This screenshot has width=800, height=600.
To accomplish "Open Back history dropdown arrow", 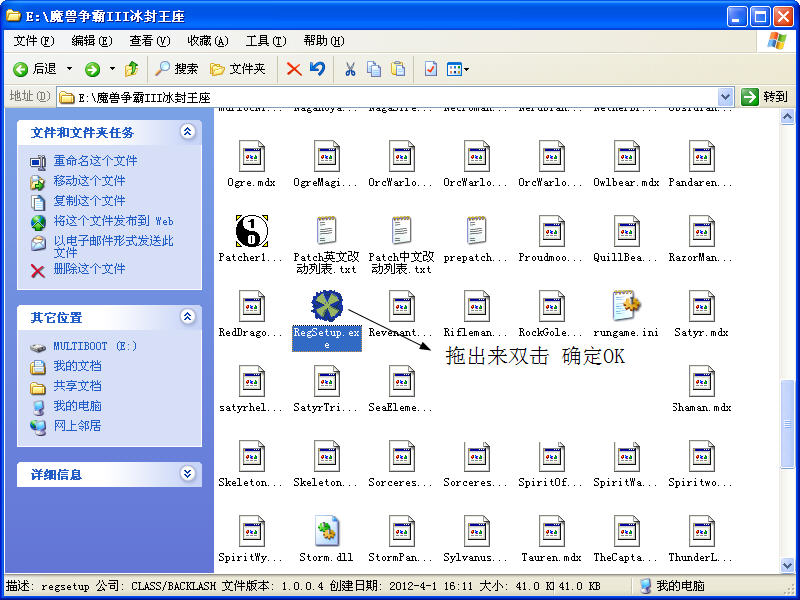I will point(69,69).
